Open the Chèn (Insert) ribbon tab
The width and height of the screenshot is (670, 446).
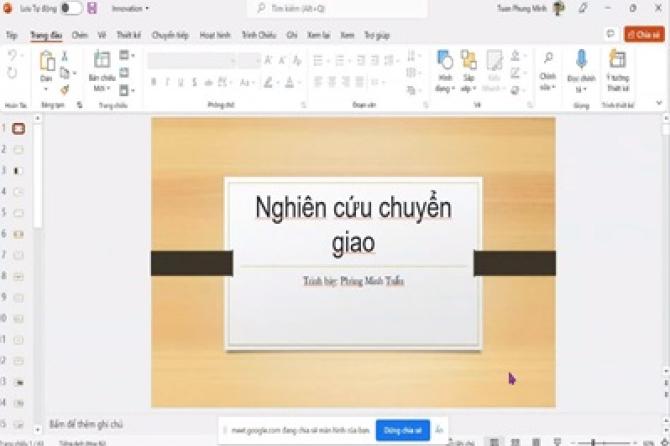(79, 35)
